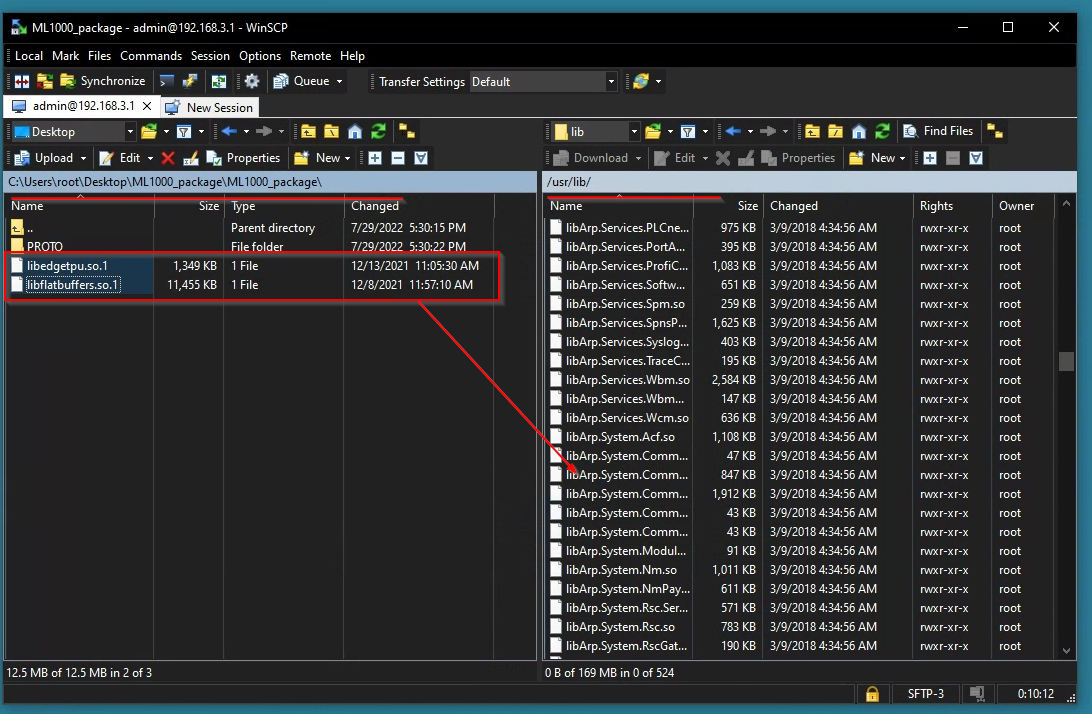Open the New Session tab
Image resolution: width=1092 pixels, height=714 pixels.
(x=210, y=107)
